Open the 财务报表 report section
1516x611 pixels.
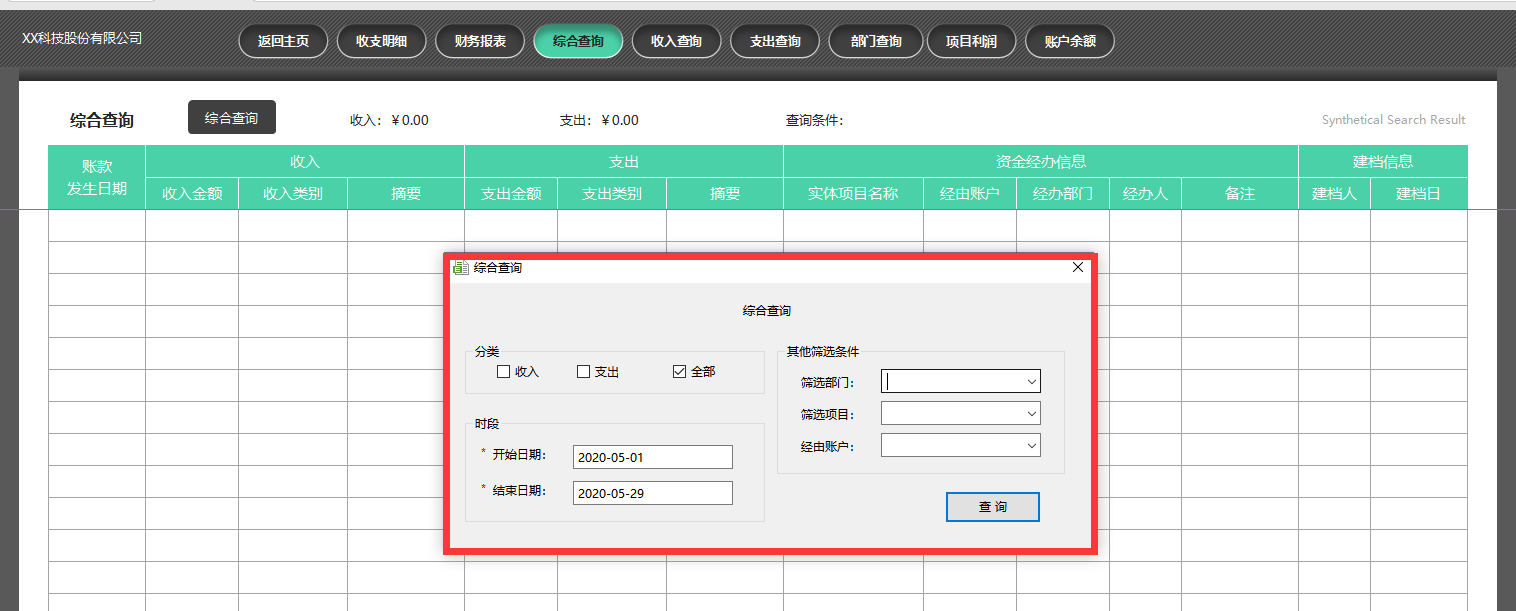(x=479, y=41)
